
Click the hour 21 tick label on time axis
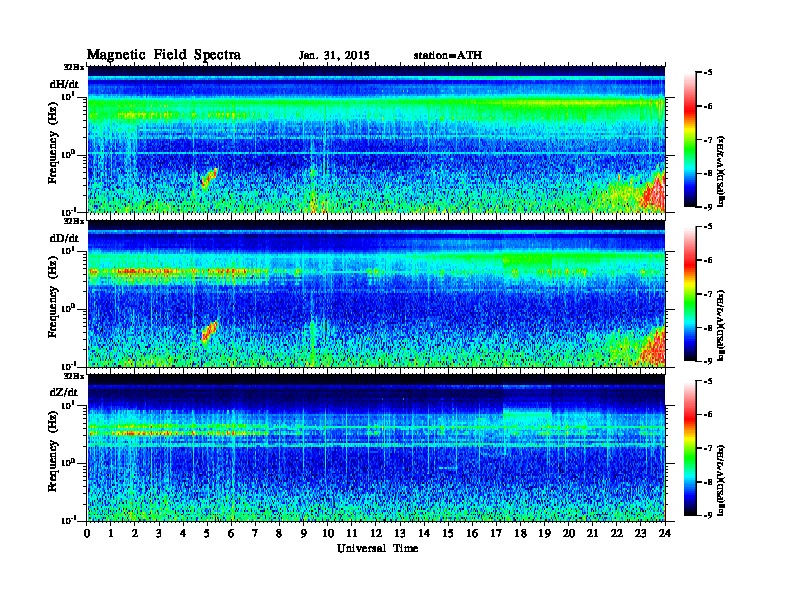click(x=593, y=533)
